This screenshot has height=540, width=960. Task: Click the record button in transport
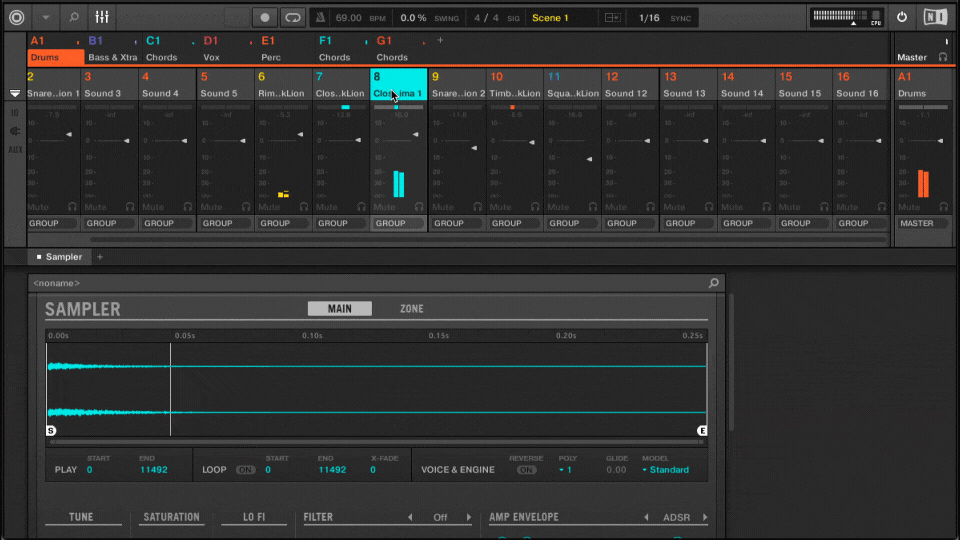click(264, 18)
